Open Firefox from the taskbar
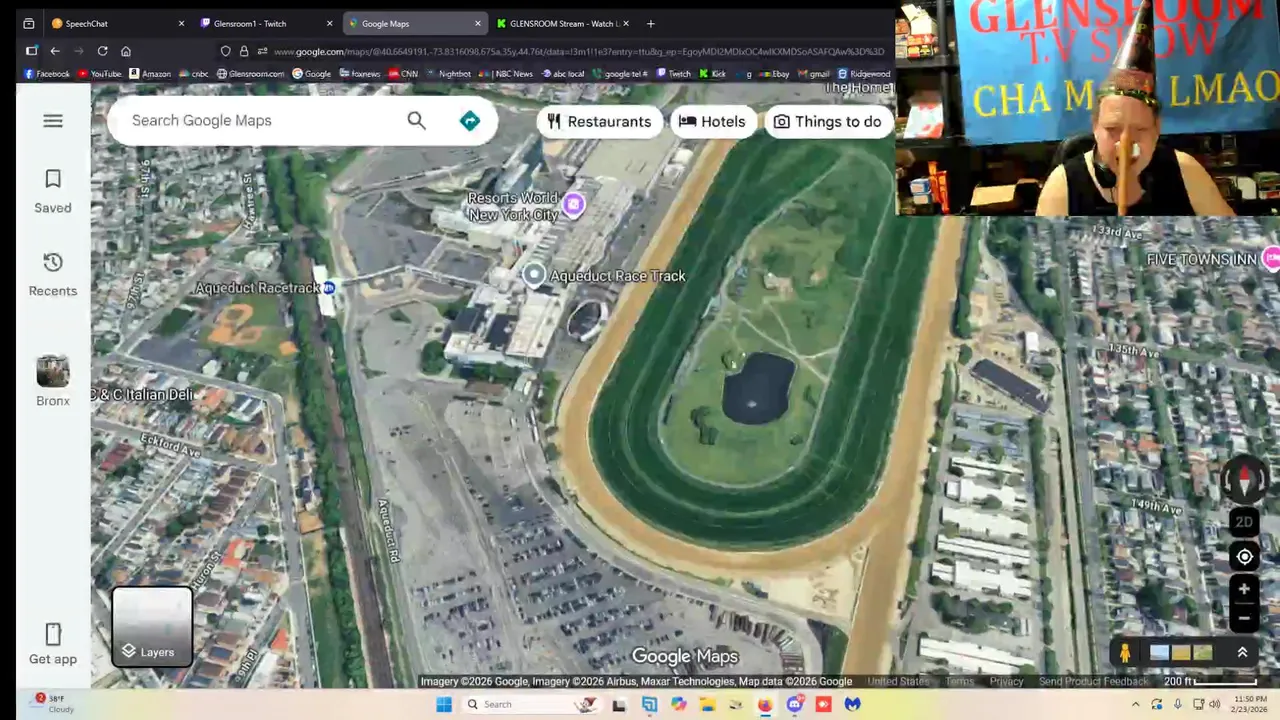Viewport: 1280px width, 720px height. [765, 704]
